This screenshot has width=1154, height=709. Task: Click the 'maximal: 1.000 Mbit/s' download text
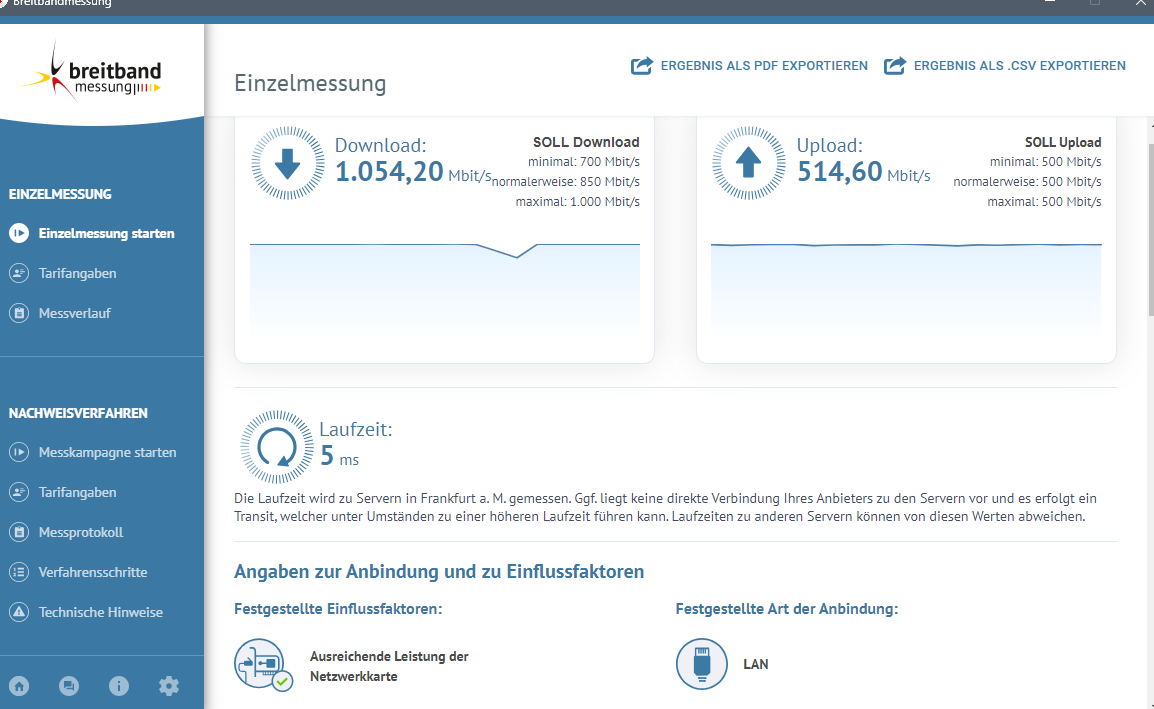577,202
